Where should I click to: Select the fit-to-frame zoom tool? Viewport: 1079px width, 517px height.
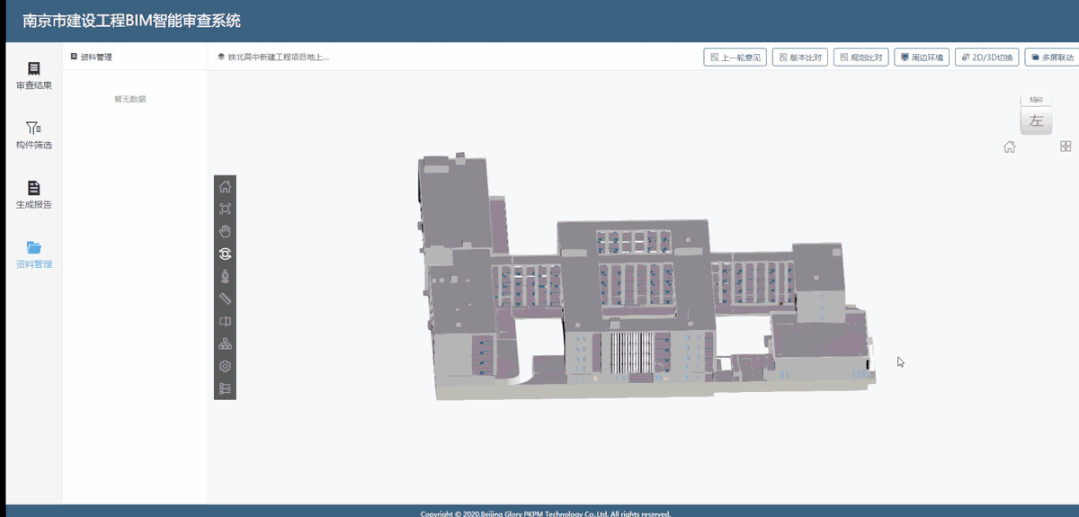click(225, 209)
